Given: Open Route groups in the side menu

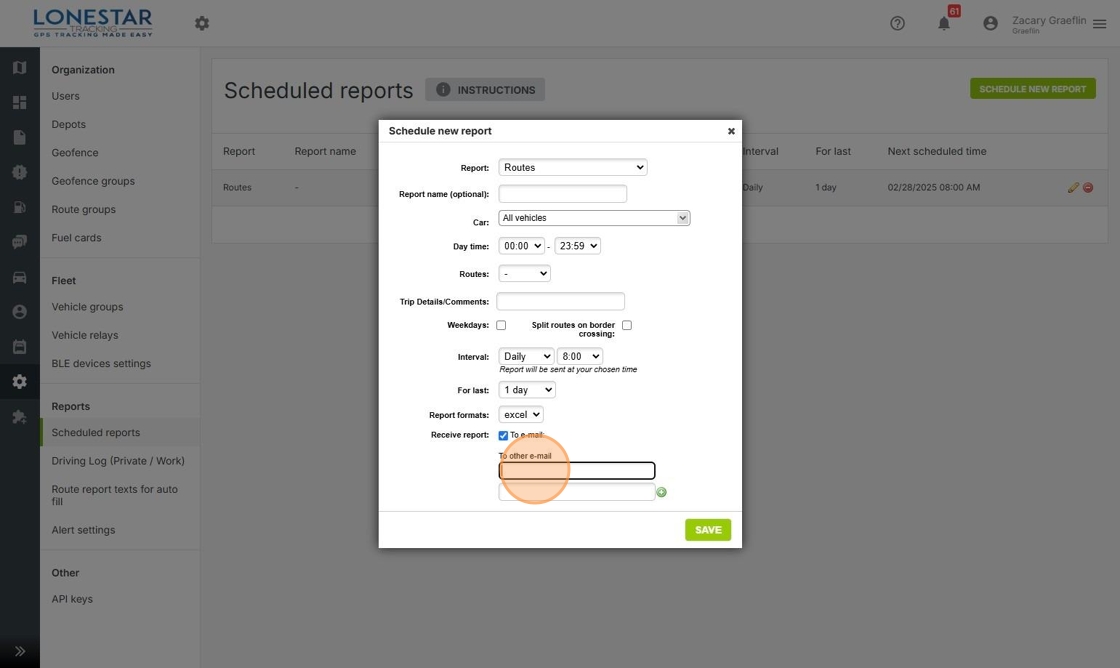Looking at the screenshot, I should pos(84,209).
